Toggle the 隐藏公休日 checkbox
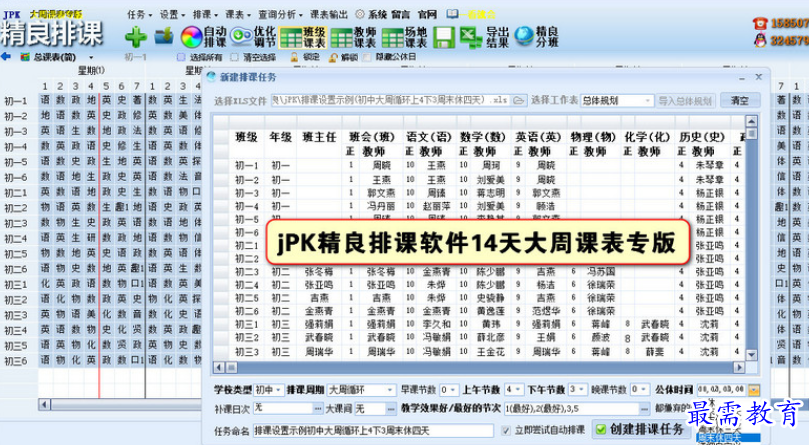This screenshot has width=809, height=445. pyautogui.click(x=367, y=57)
